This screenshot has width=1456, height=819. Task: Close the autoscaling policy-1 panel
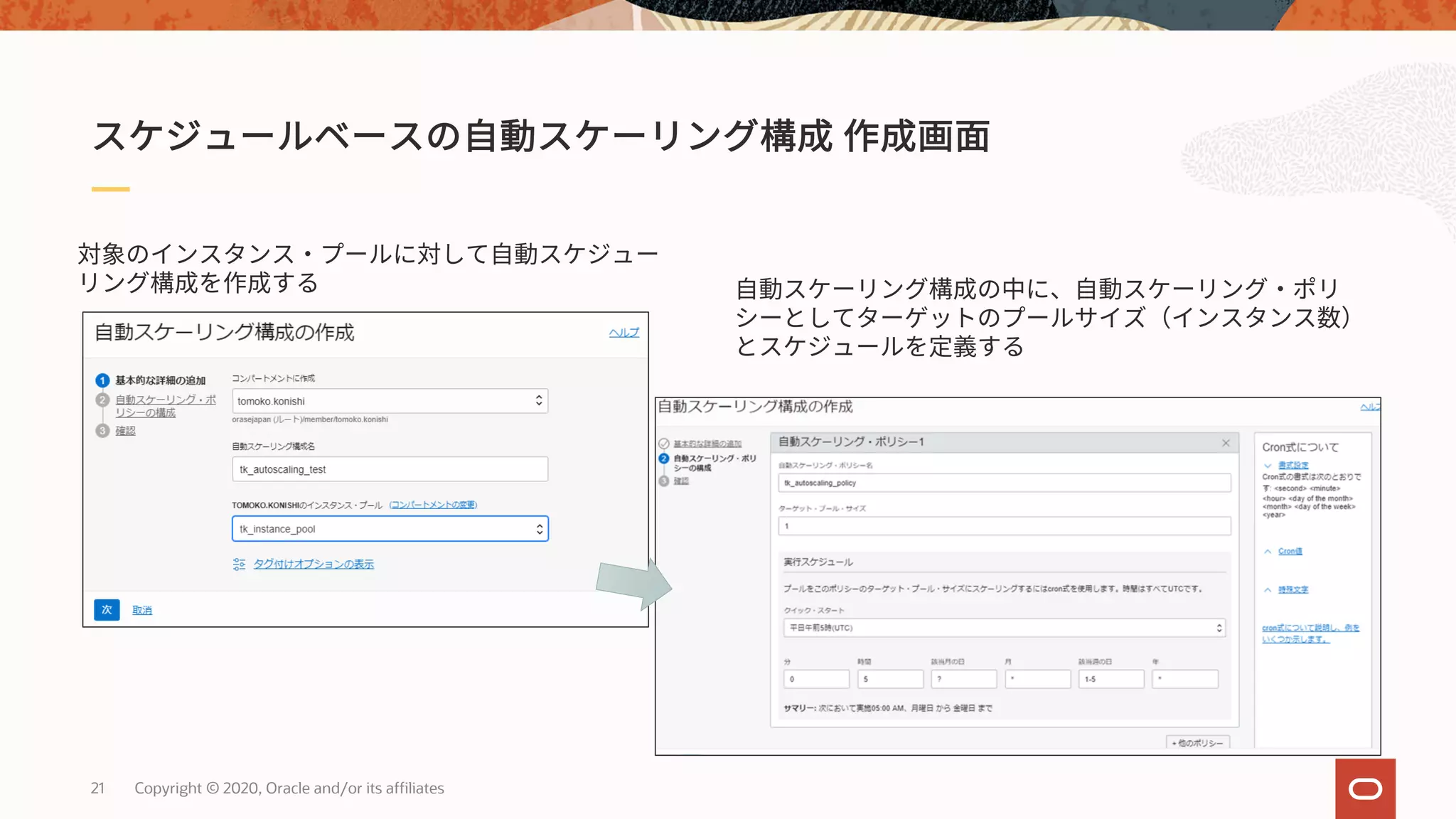pos(1226,443)
